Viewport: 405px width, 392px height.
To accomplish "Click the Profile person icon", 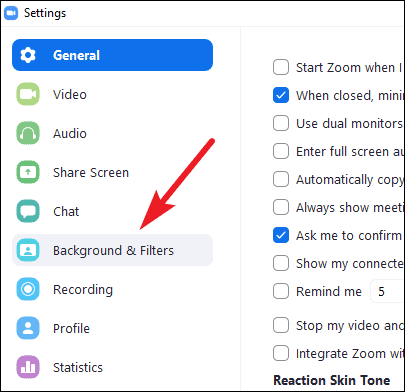I will coord(28,328).
